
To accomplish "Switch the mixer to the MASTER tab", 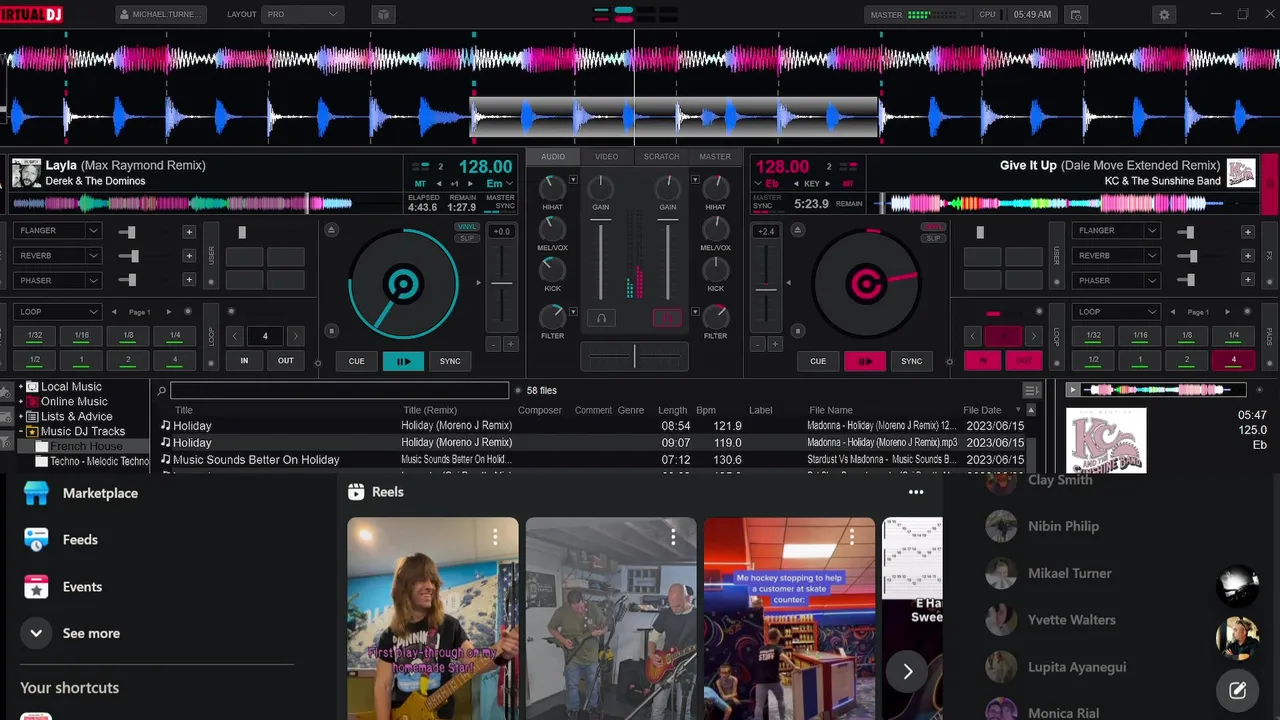I will pos(715,157).
